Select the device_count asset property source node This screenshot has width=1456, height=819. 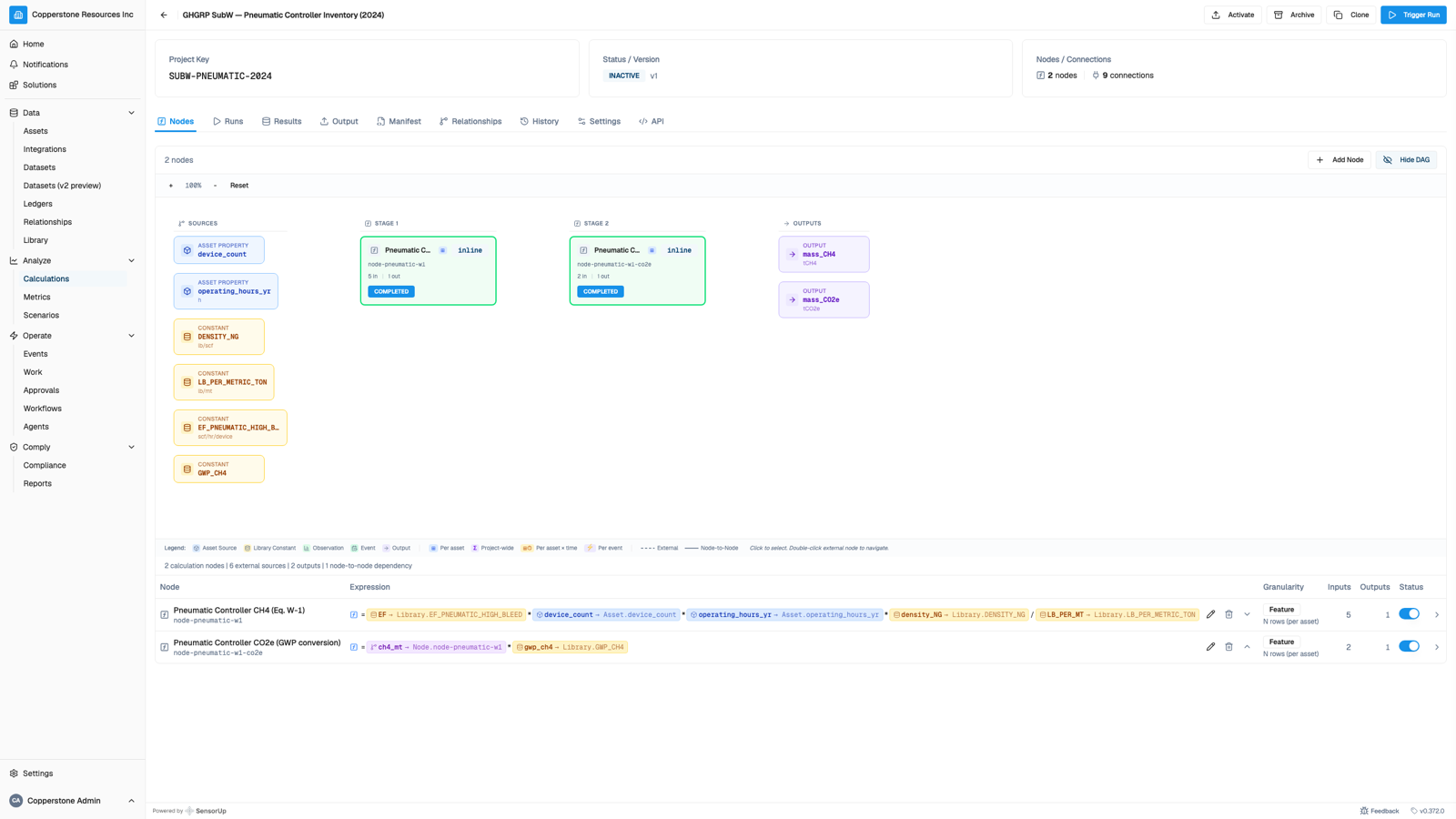pos(219,250)
